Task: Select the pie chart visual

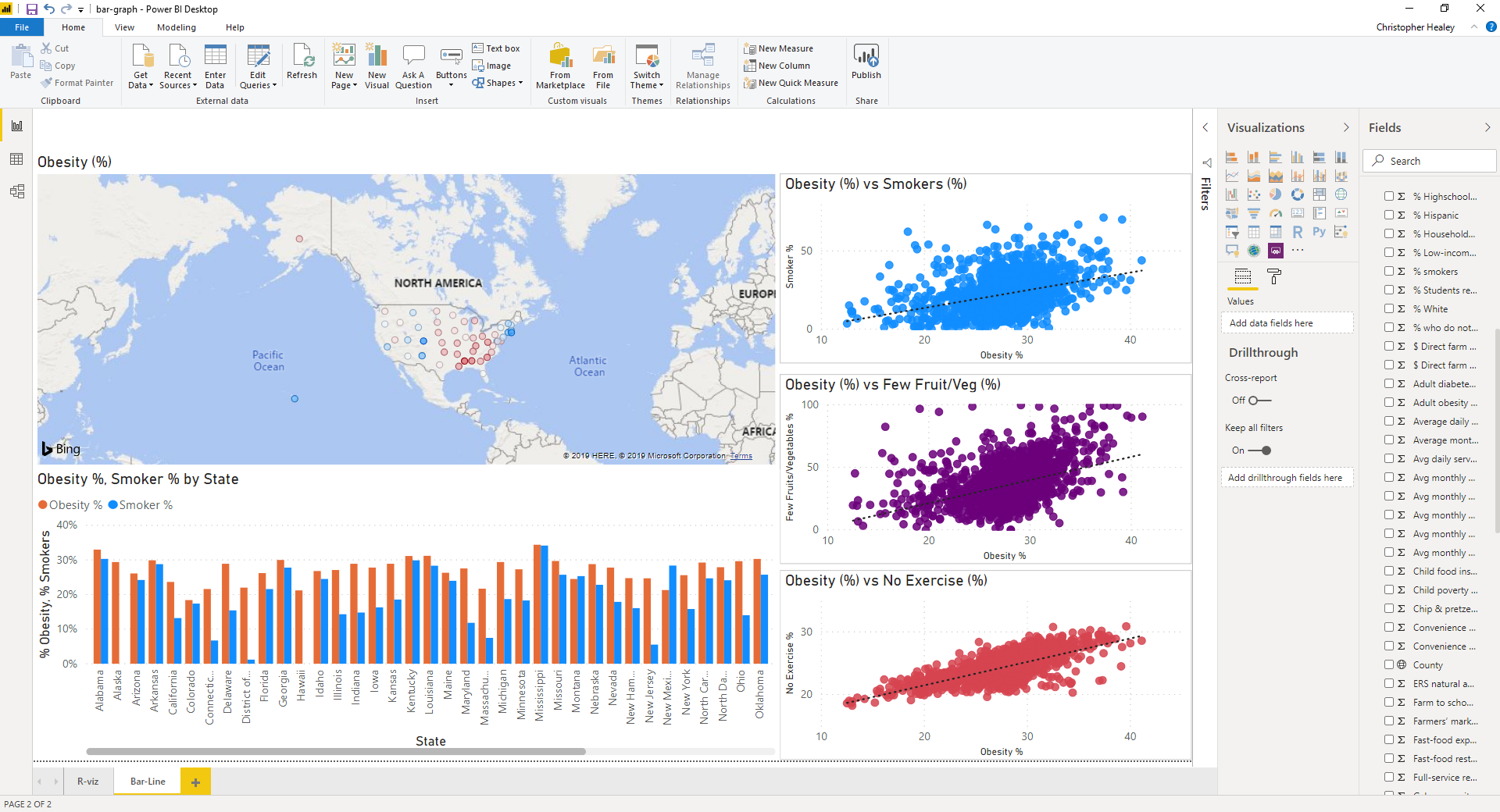Action: click(1276, 194)
